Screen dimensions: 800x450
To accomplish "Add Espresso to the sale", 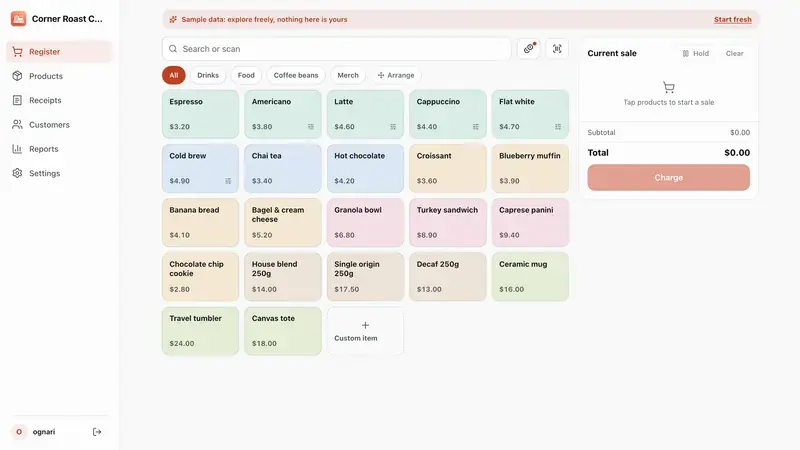I will (x=201, y=114).
